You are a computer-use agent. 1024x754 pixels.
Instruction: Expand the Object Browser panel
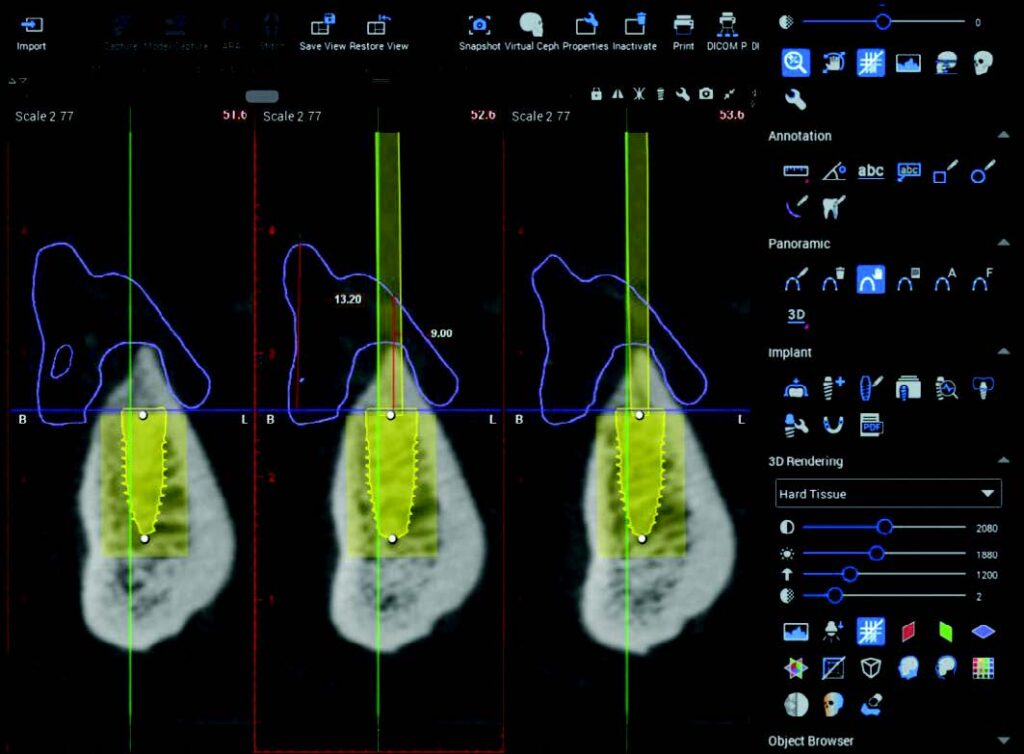click(x=1006, y=741)
